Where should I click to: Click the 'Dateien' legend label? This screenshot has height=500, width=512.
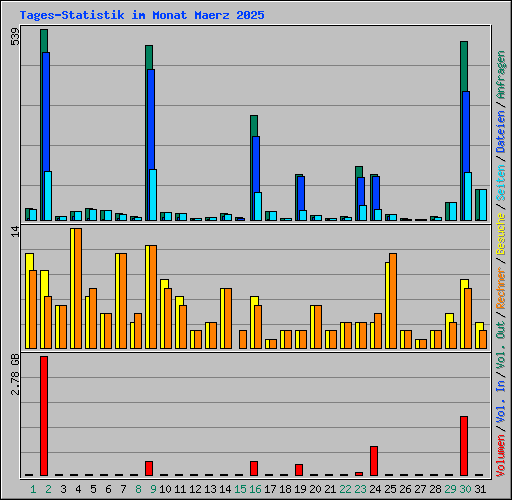pos(501,132)
